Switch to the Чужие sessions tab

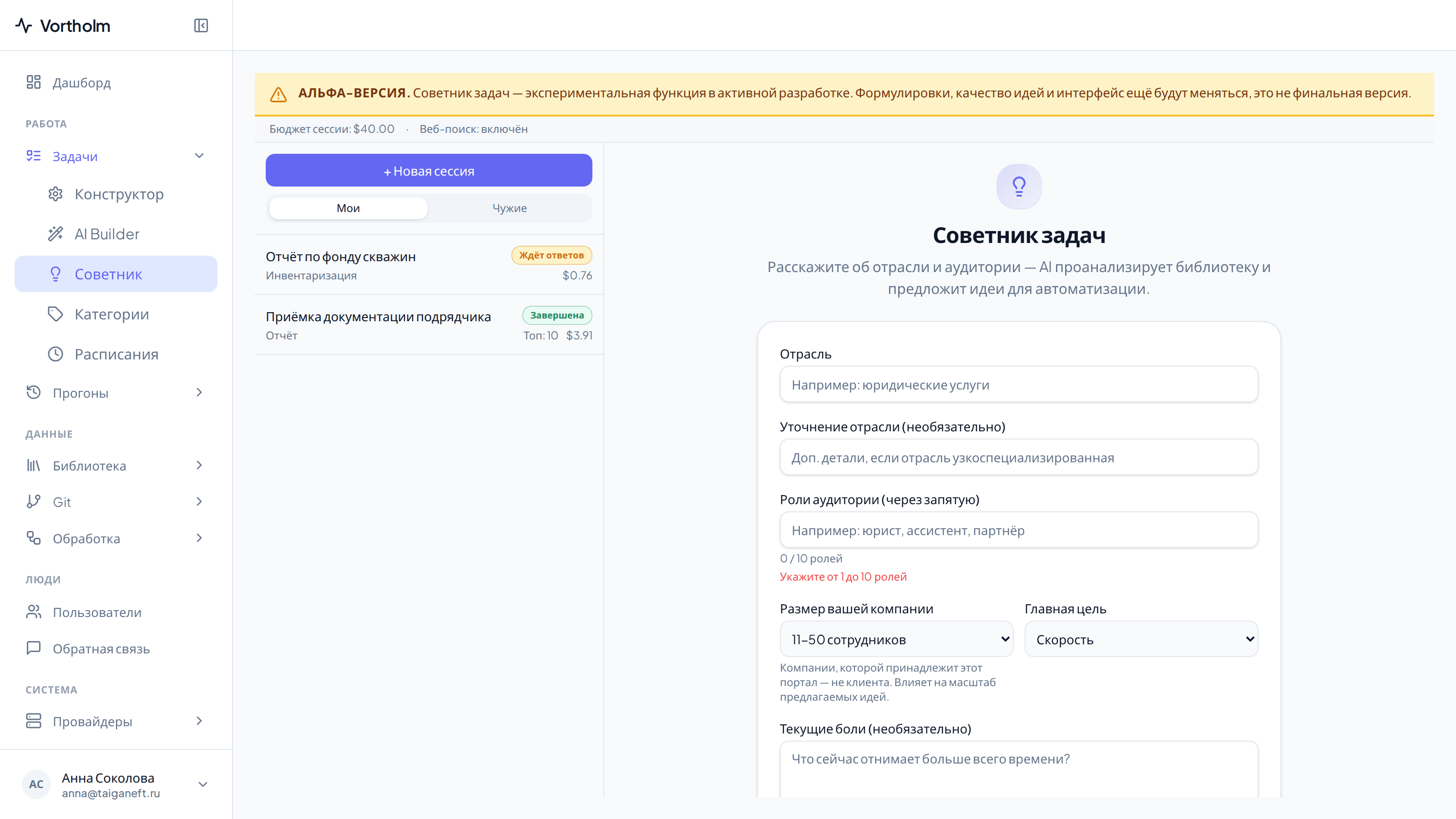tap(509, 208)
